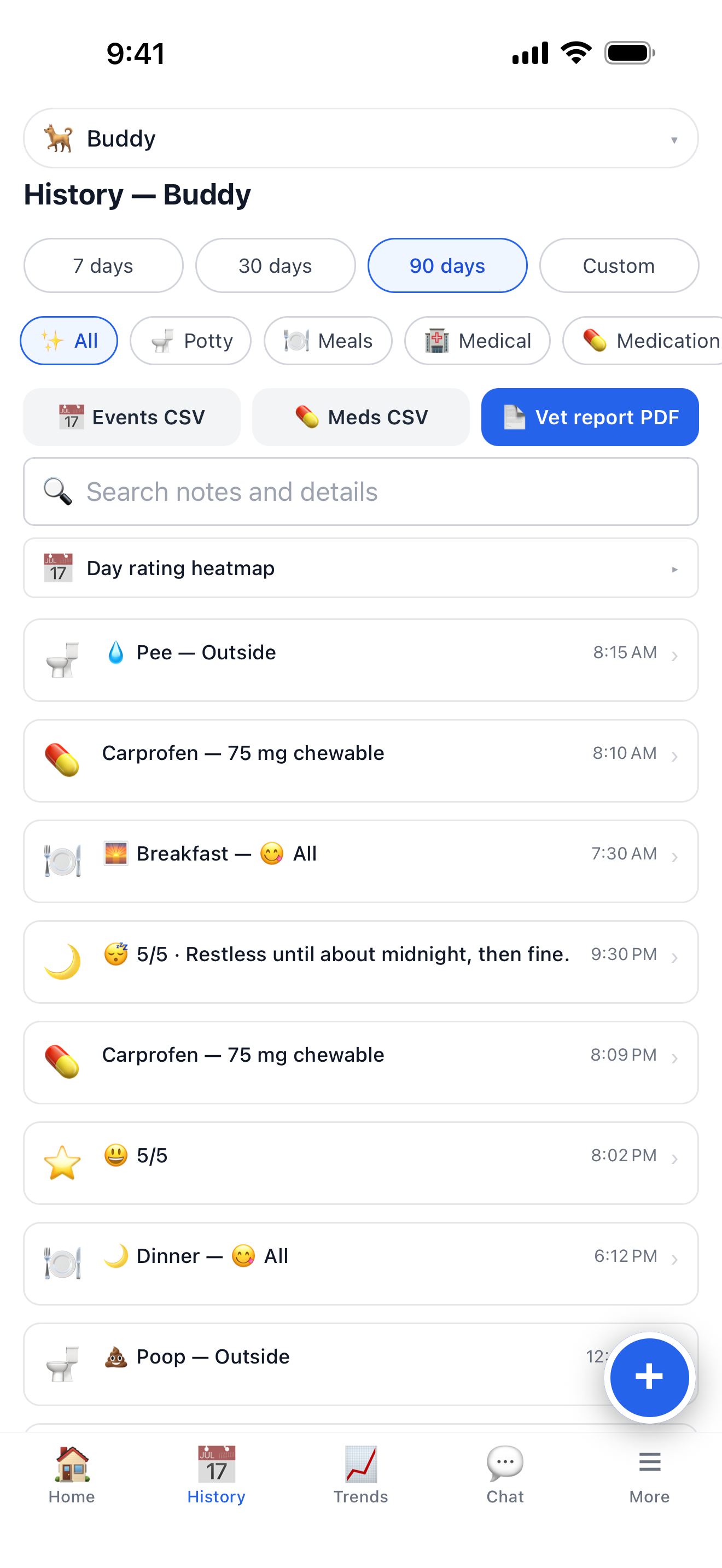
Task: Open the Trends chart icon
Action: pos(360,1464)
